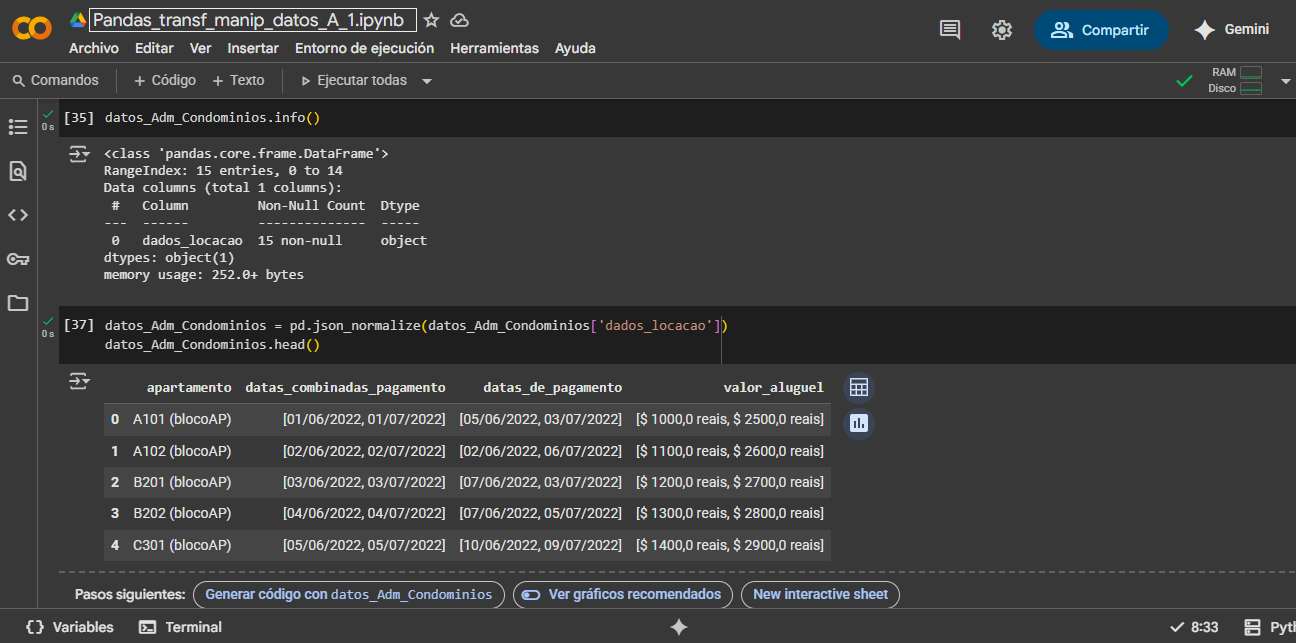Select the A102 (blocoAP) cell
1296x643 pixels.
(182, 451)
